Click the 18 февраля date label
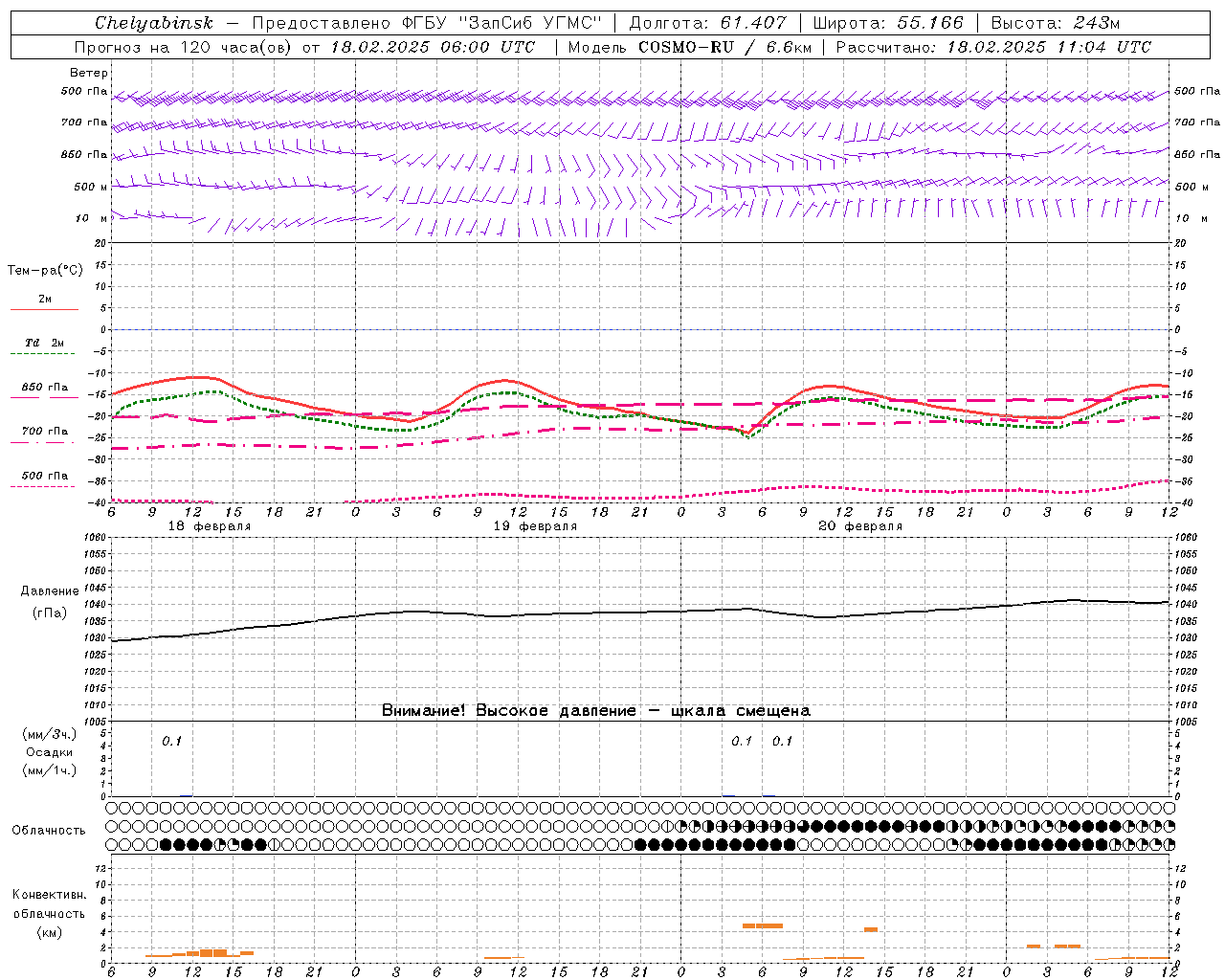This screenshot has height=980, width=1225. (210, 526)
